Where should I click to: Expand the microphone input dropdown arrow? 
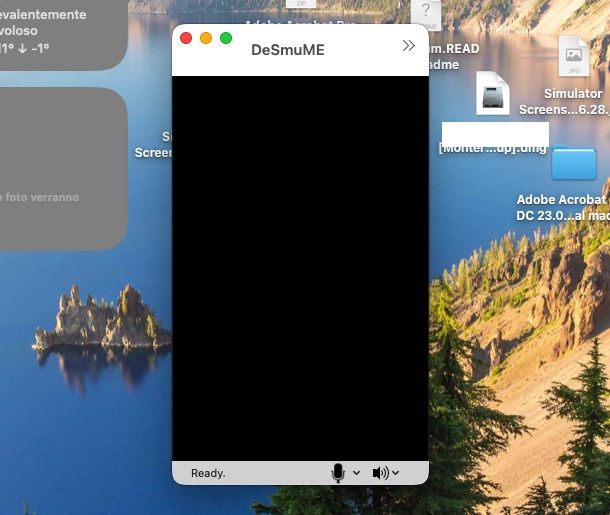356,473
